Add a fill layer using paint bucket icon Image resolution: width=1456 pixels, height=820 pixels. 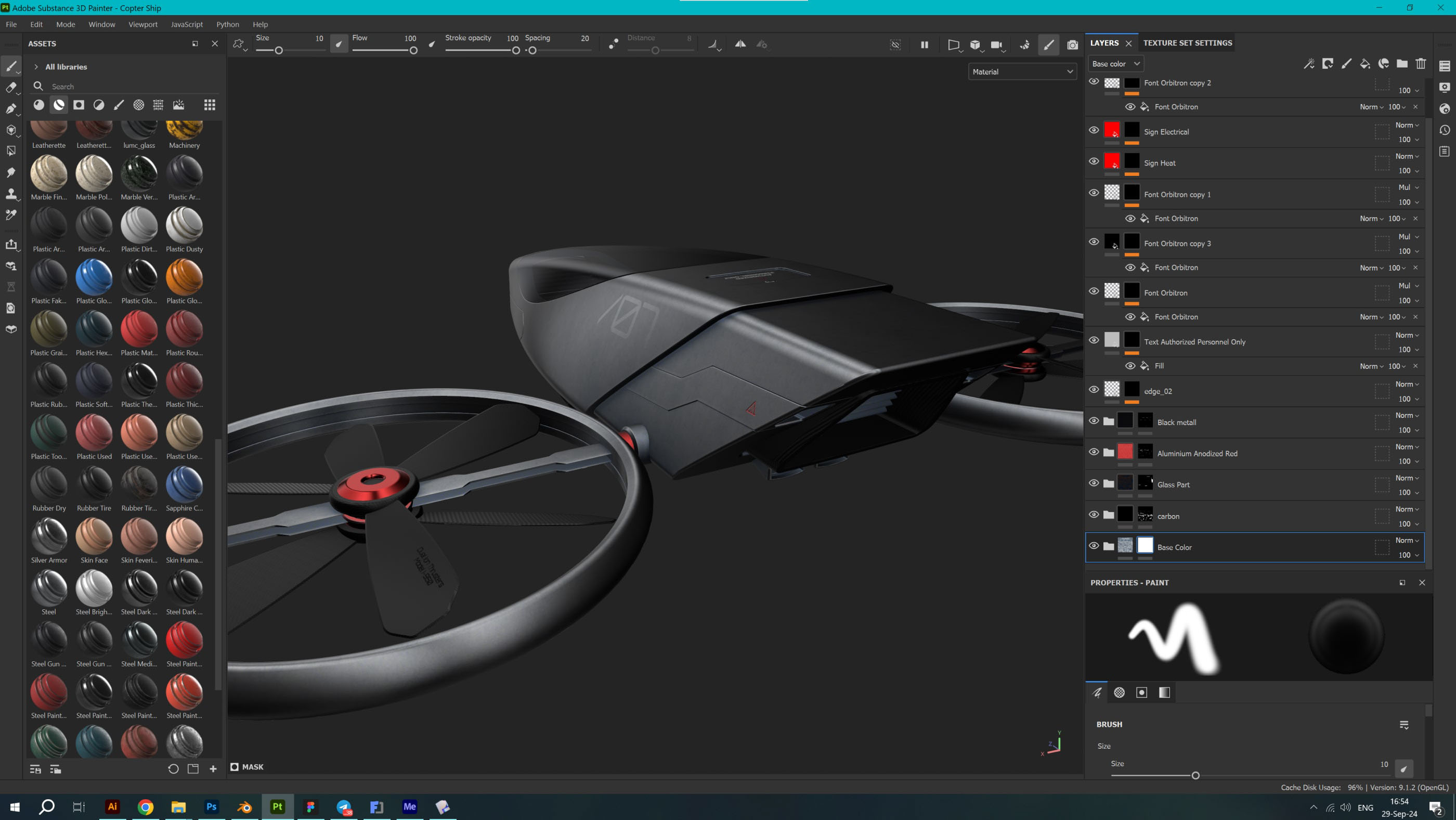(1364, 64)
